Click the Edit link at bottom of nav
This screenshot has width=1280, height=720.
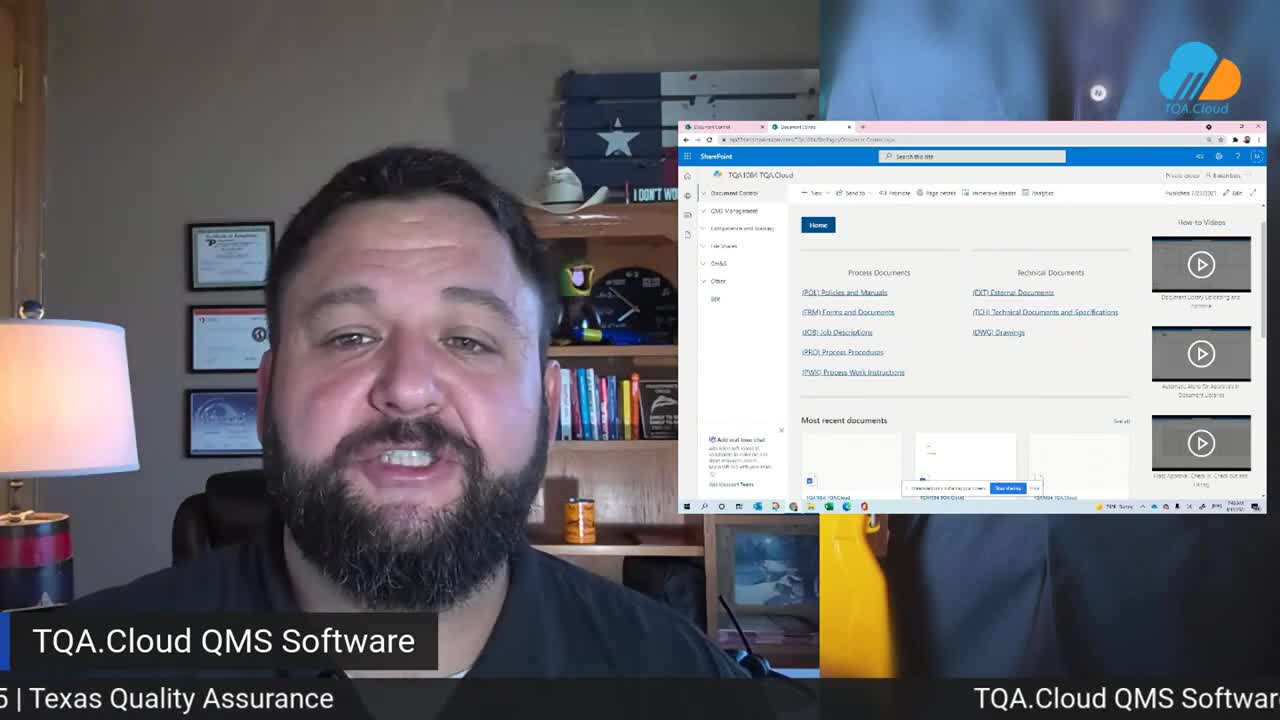click(x=715, y=299)
